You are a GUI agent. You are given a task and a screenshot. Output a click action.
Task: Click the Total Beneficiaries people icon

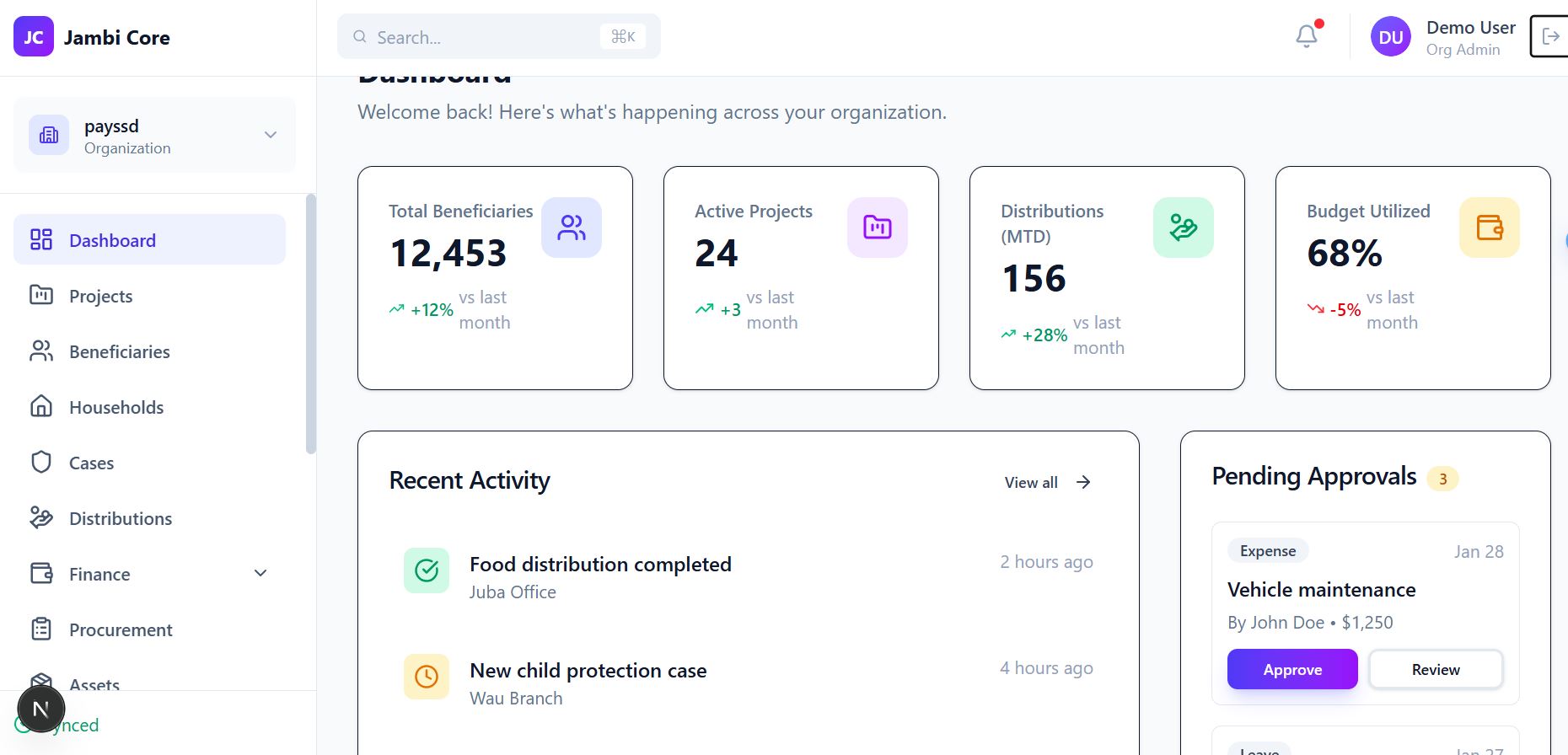[x=571, y=228]
